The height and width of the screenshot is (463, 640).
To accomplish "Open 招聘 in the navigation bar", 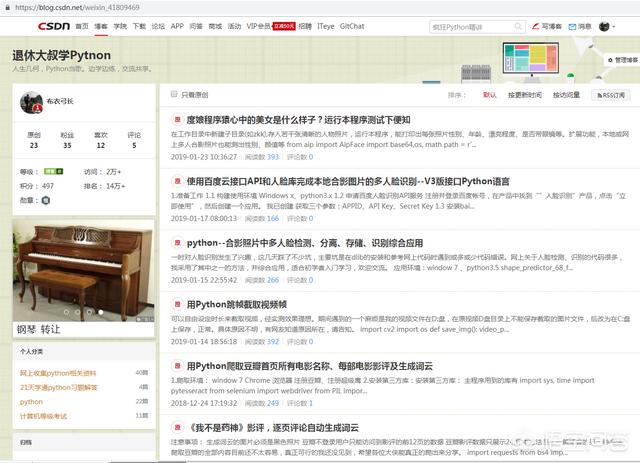I will pyautogui.click(x=305, y=26).
